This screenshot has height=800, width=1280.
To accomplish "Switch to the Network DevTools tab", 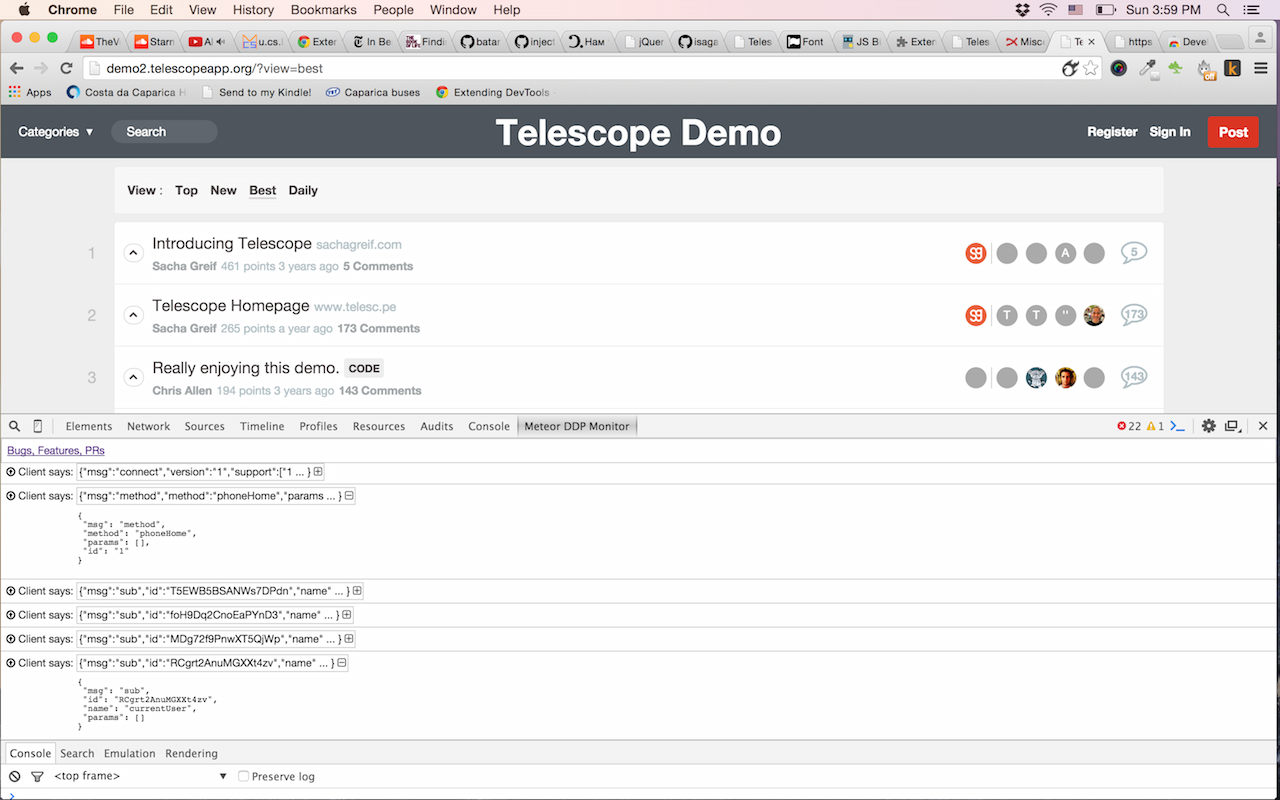I will click(x=148, y=426).
